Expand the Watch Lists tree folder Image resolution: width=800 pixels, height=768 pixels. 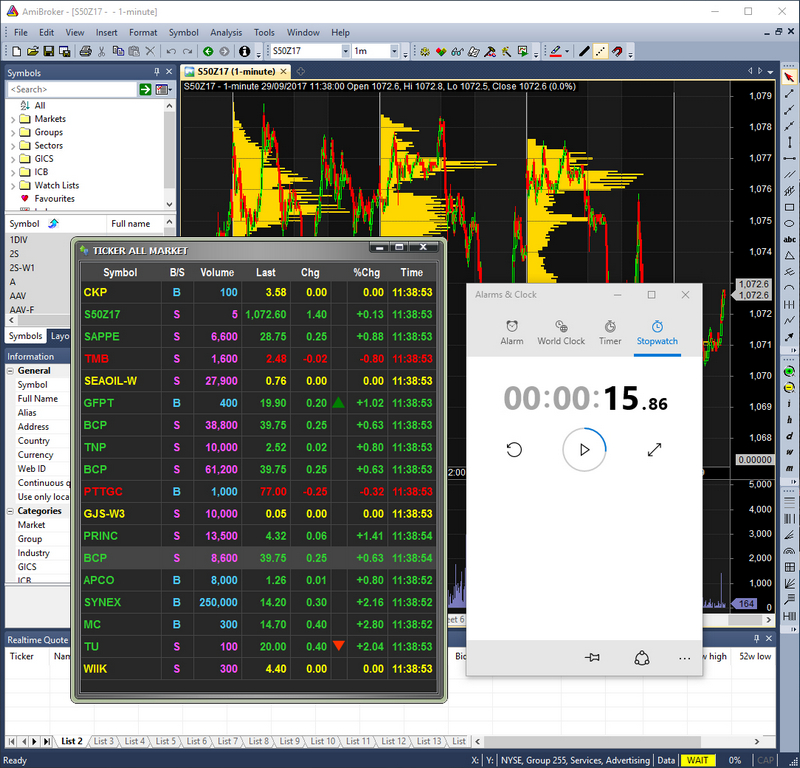click(13, 186)
